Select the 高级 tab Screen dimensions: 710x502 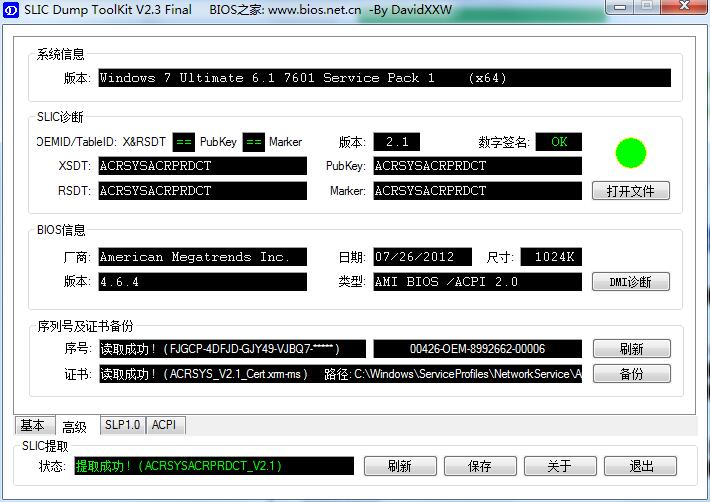coord(75,426)
